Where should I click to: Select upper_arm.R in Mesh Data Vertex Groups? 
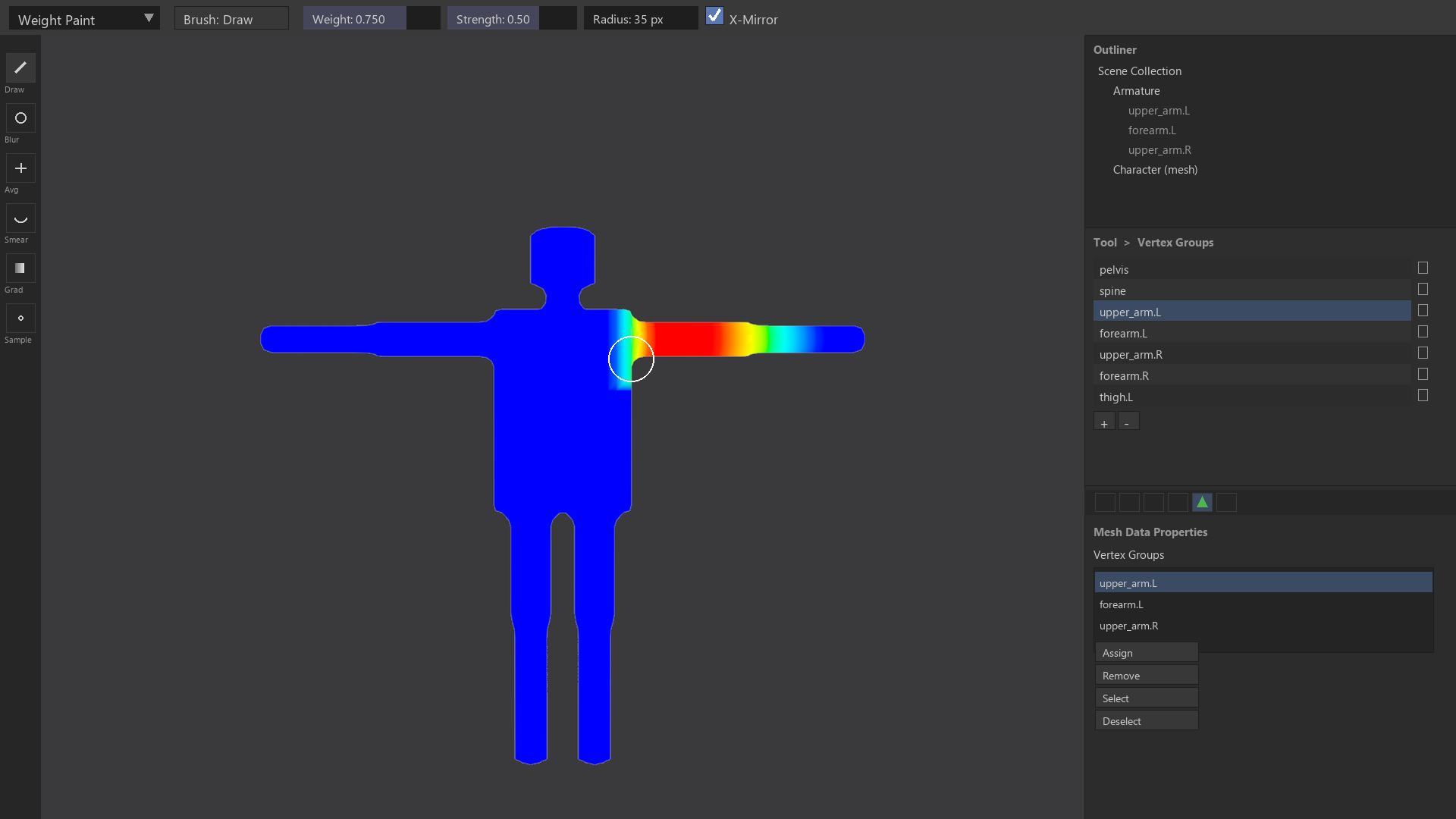1263,626
